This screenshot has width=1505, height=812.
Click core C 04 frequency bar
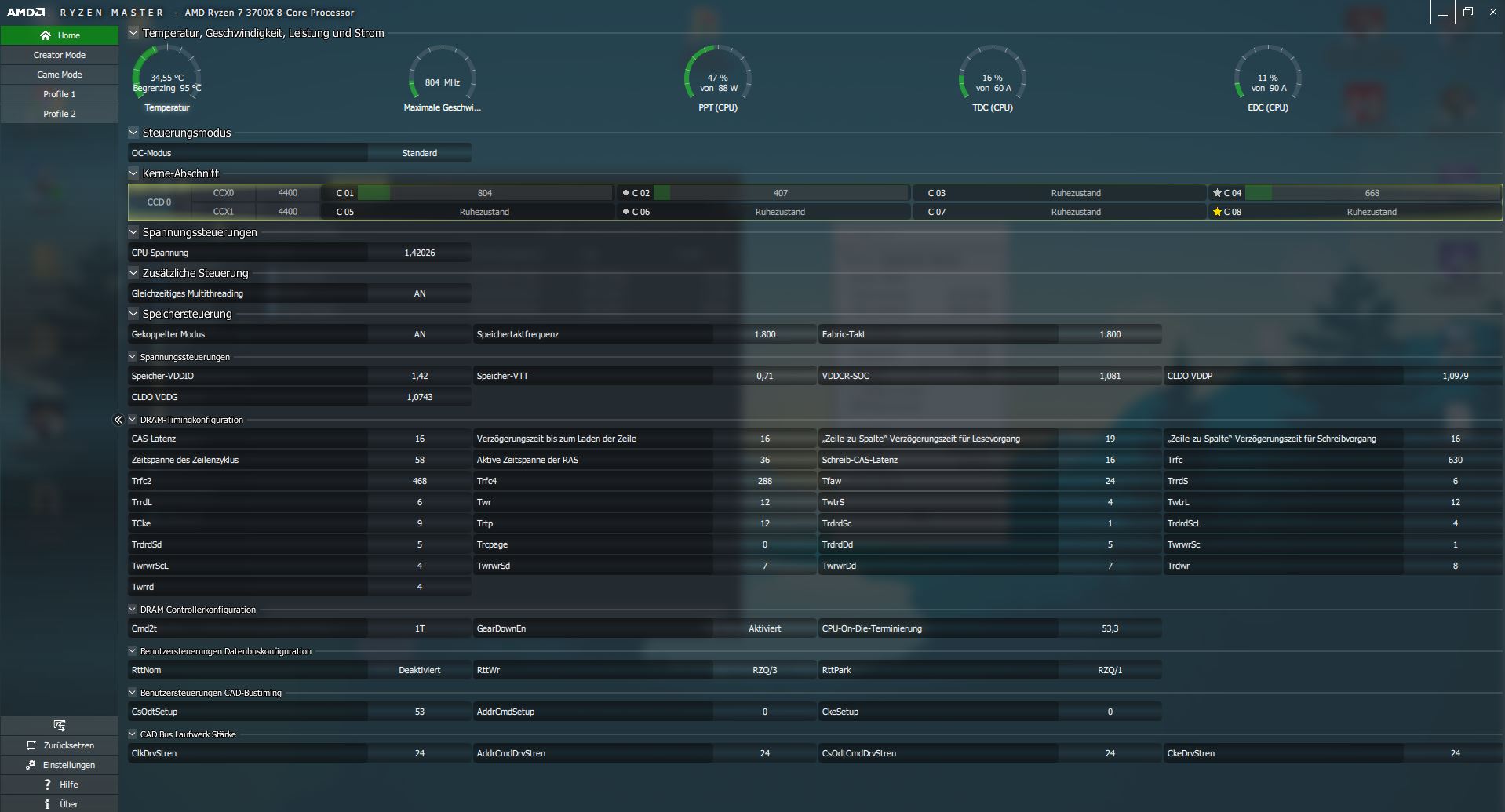(1372, 193)
